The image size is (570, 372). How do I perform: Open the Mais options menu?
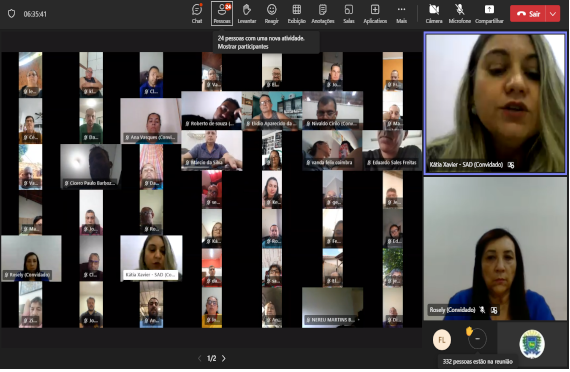pyautogui.click(x=401, y=13)
